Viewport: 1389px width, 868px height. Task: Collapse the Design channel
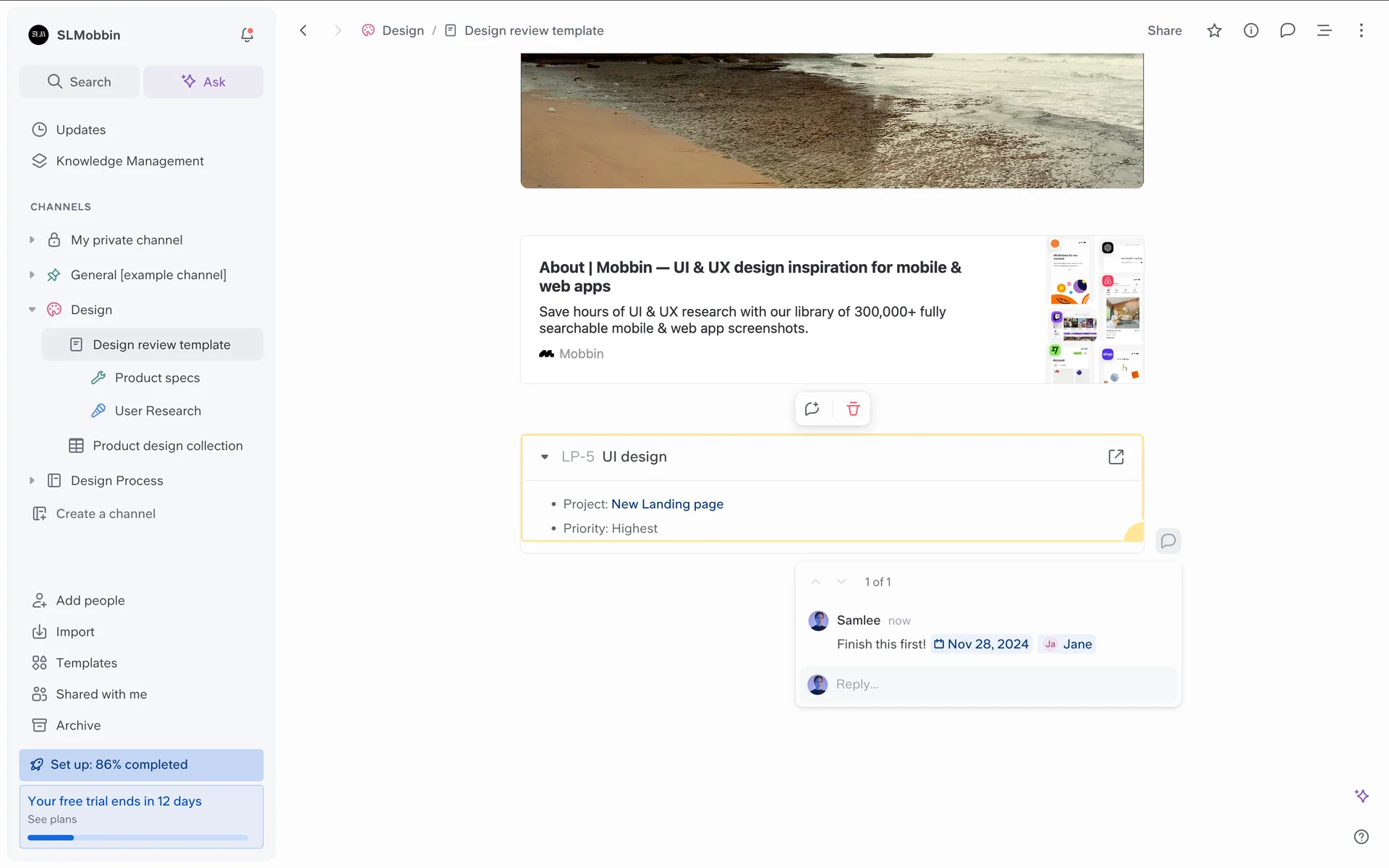click(32, 310)
